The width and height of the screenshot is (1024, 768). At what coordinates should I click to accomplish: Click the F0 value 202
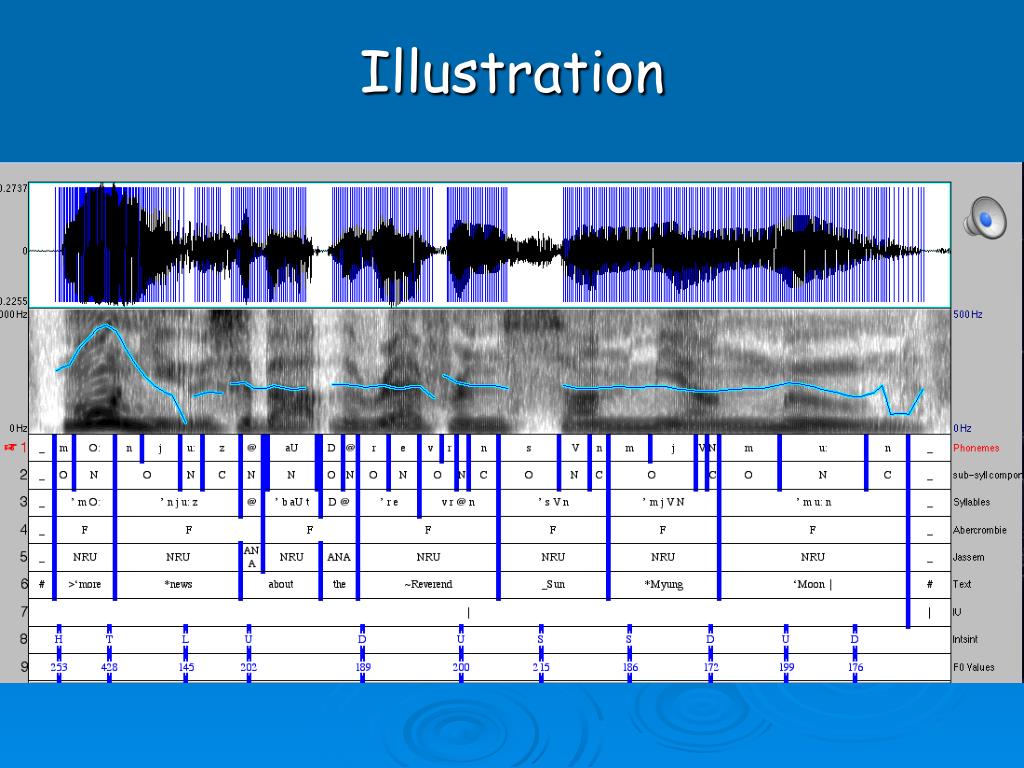click(x=249, y=667)
